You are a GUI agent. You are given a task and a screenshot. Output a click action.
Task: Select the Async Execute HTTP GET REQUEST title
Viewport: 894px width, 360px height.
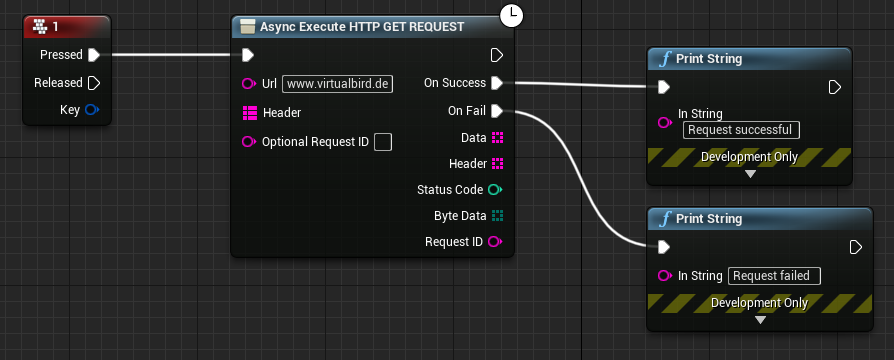coord(362,27)
